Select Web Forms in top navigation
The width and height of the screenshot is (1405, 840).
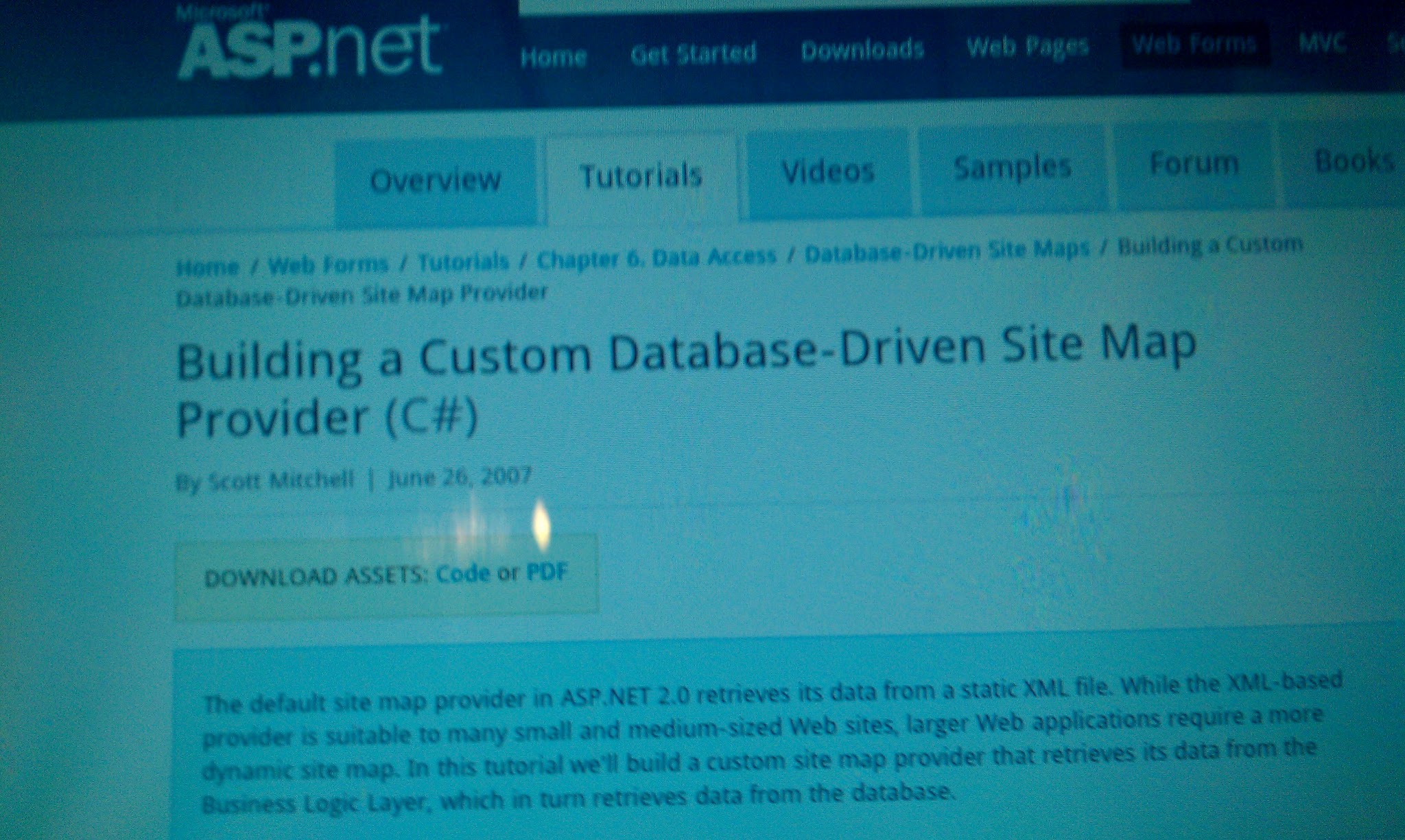pyautogui.click(x=1193, y=45)
